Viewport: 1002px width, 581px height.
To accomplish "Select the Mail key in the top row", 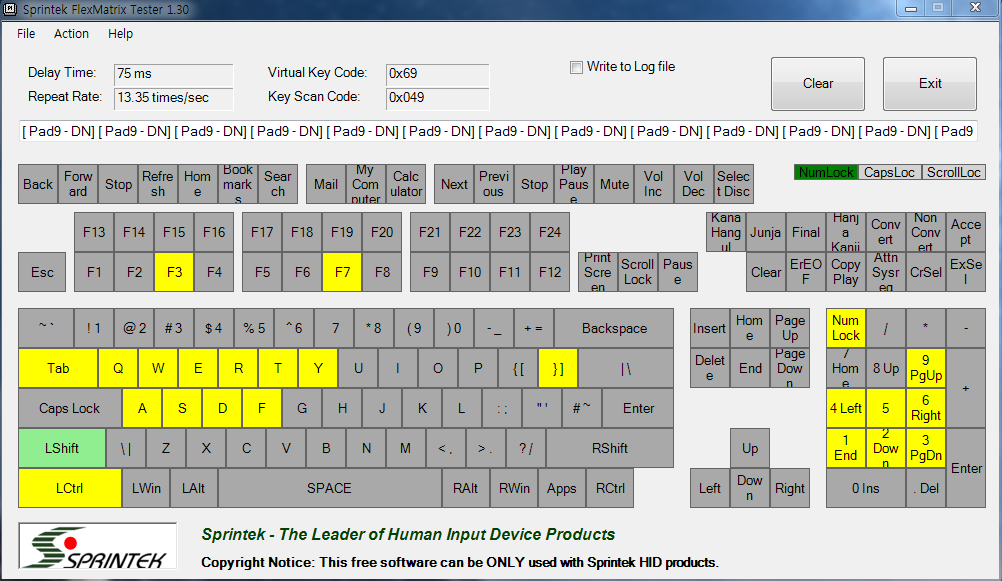I will tap(326, 184).
